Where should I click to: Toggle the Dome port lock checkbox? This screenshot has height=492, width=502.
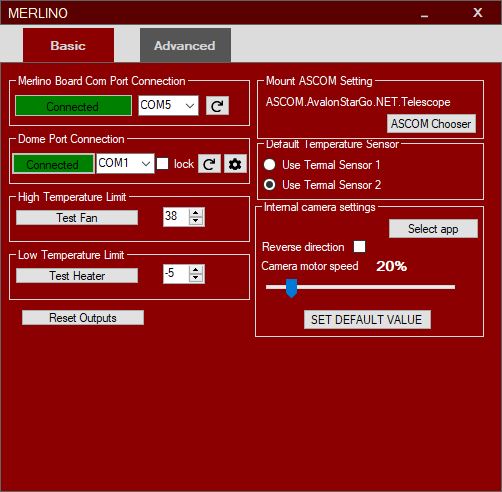coord(162,163)
